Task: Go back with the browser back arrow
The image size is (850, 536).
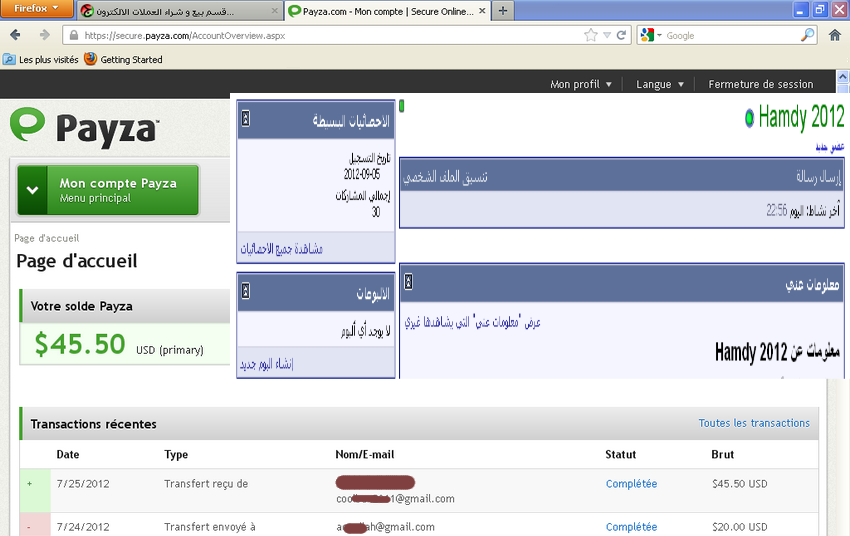Action: [x=15, y=35]
